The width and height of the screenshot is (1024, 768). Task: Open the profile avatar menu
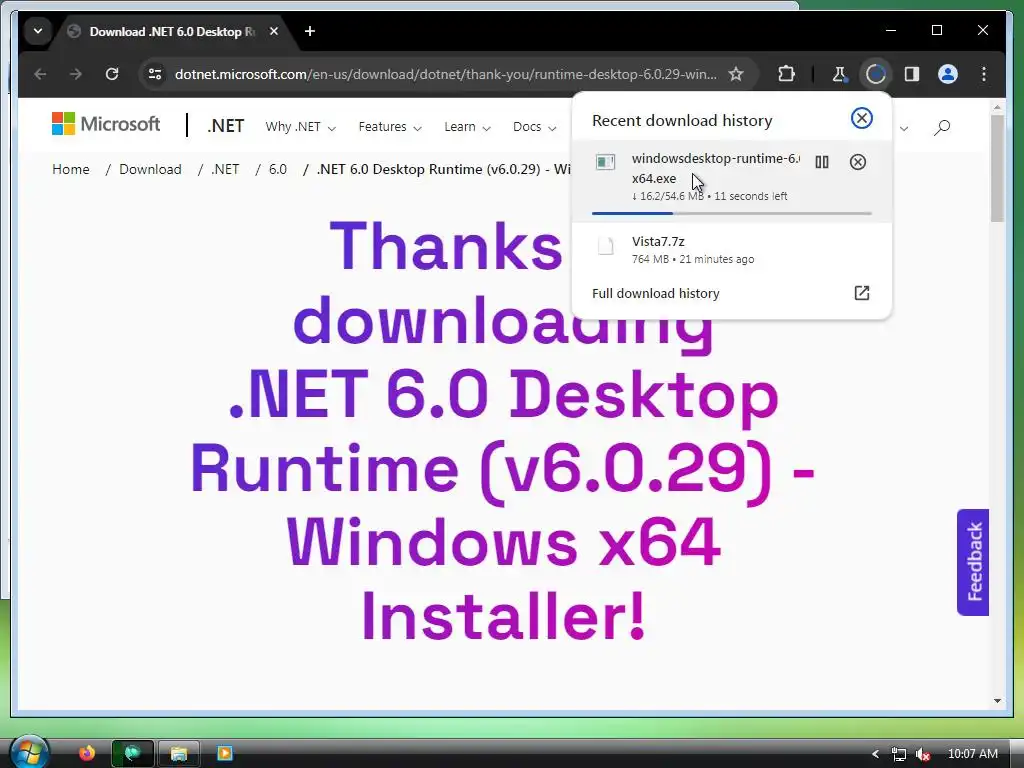click(948, 74)
